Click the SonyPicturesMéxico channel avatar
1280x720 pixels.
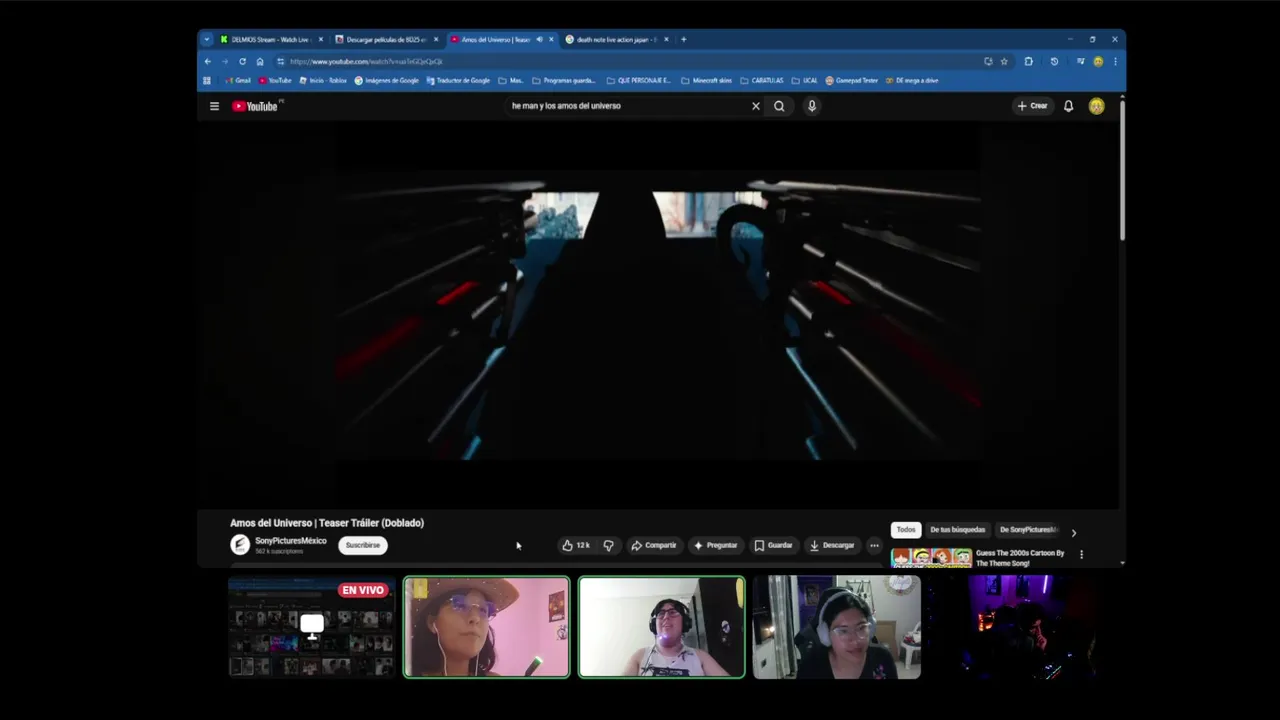(x=240, y=545)
